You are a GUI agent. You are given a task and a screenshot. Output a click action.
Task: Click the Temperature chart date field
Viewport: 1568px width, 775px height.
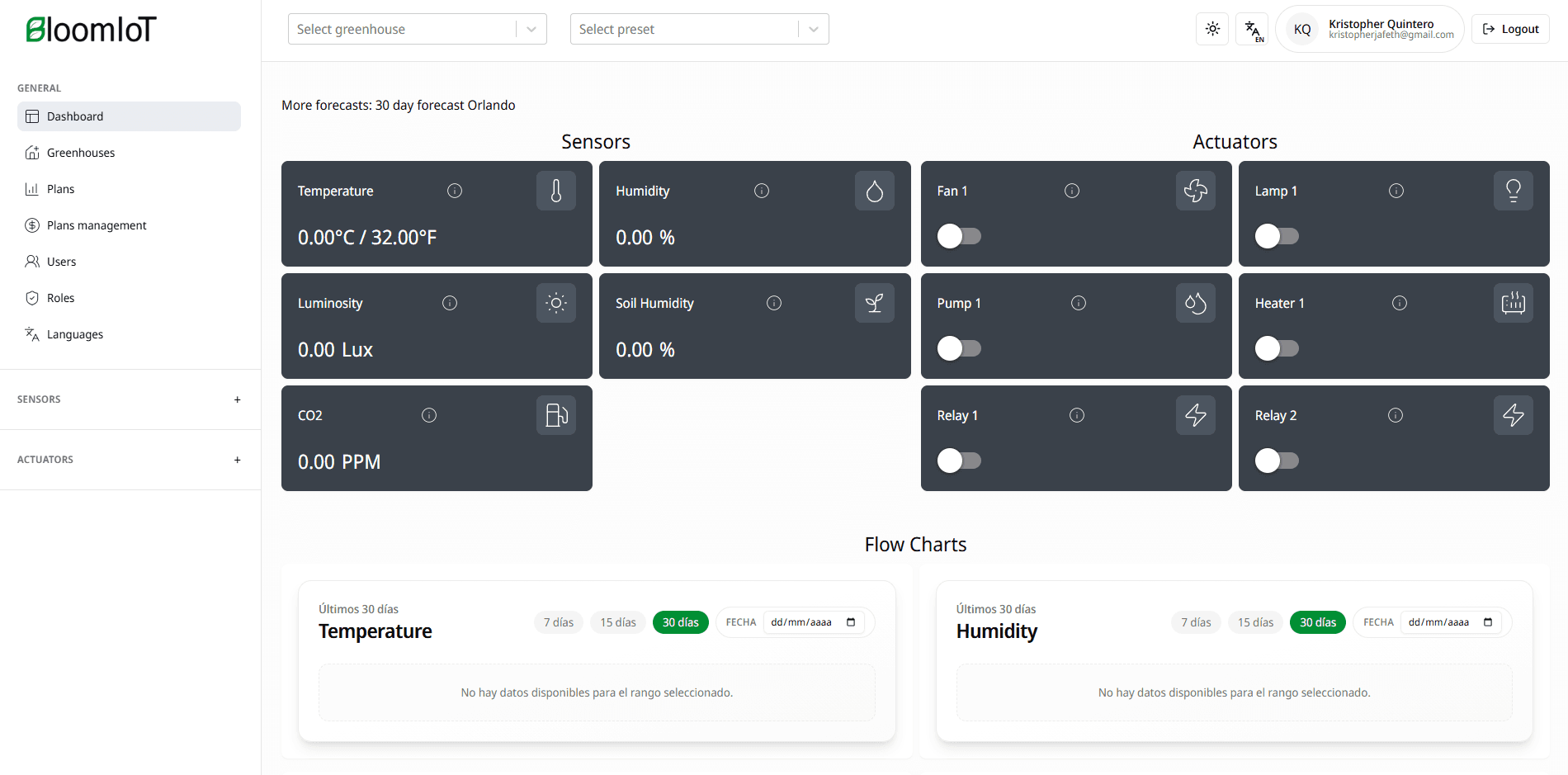tap(813, 622)
